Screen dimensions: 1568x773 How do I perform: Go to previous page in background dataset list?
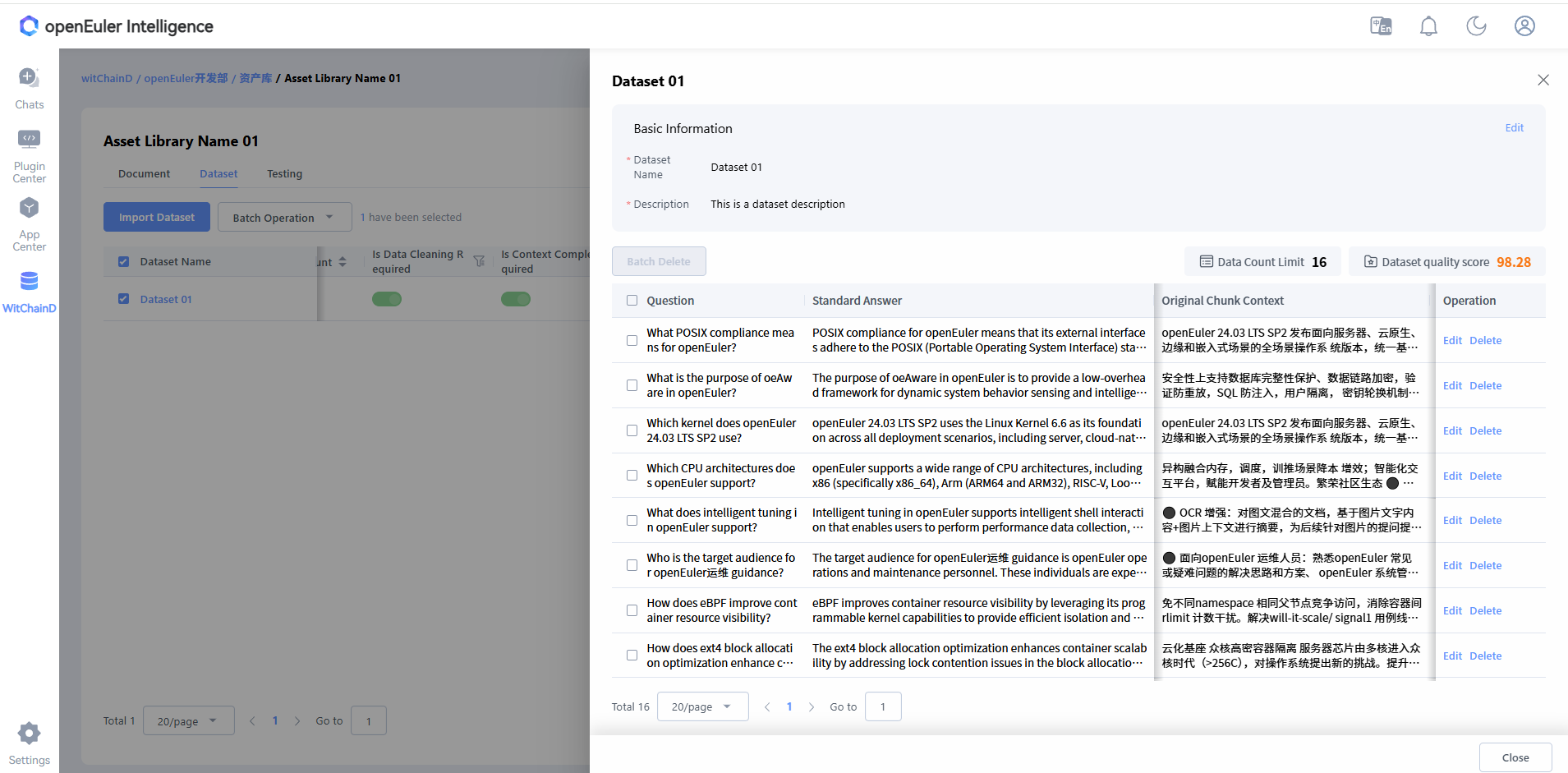pos(252,720)
